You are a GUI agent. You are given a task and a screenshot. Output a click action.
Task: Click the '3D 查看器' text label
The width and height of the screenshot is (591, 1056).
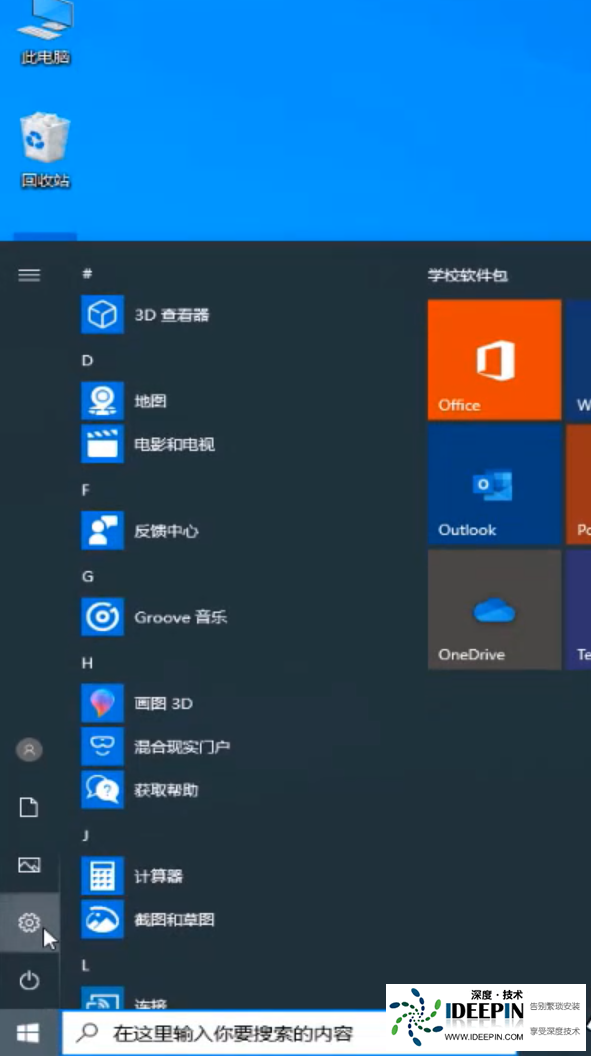pos(172,315)
